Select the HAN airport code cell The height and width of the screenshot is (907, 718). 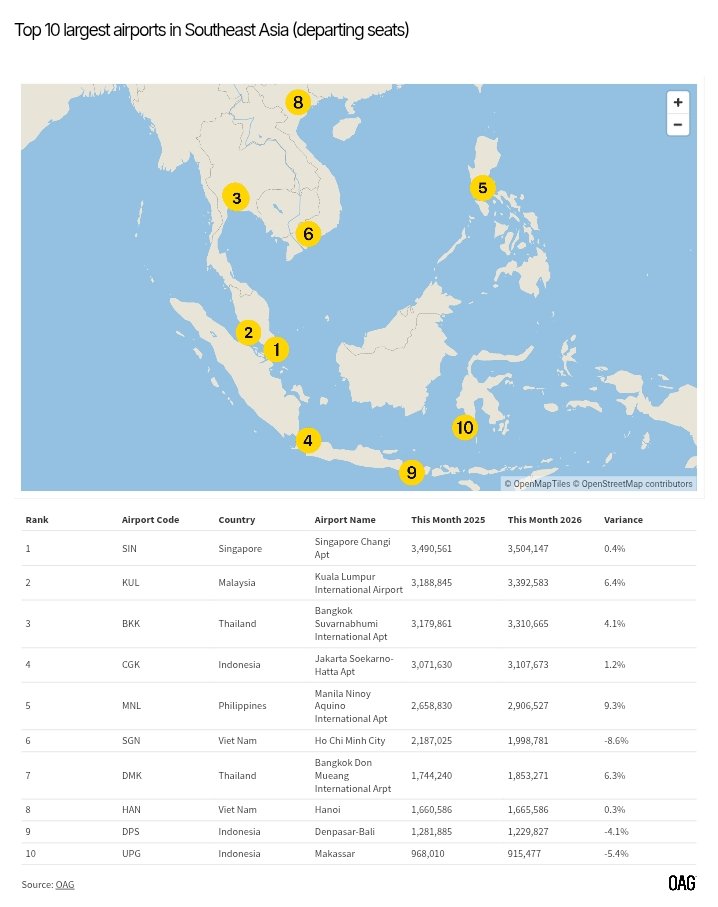[x=131, y=810]
